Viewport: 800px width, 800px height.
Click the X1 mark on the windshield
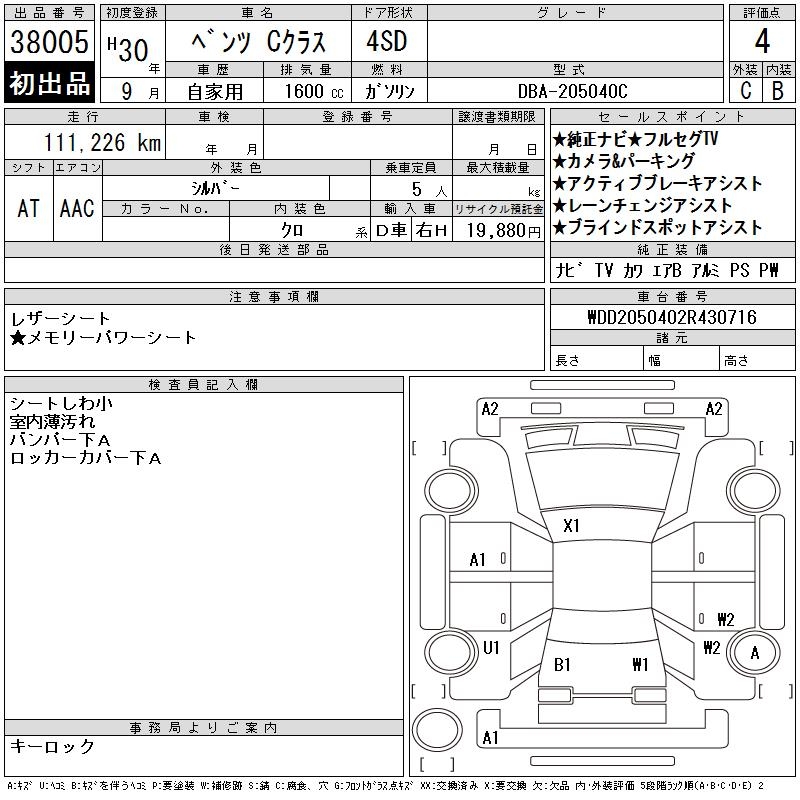(x=571, y=526)
